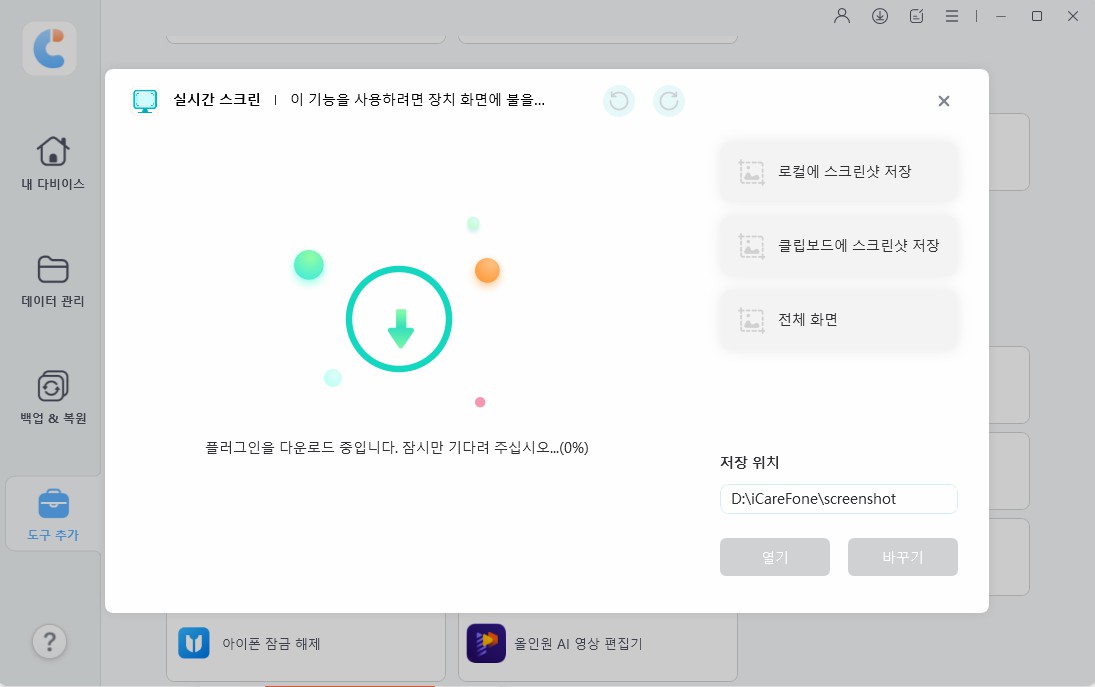The height and width of the screenshot is (687, 1095).
Task: Click the green download plugin circle
Action: [399, 318]
